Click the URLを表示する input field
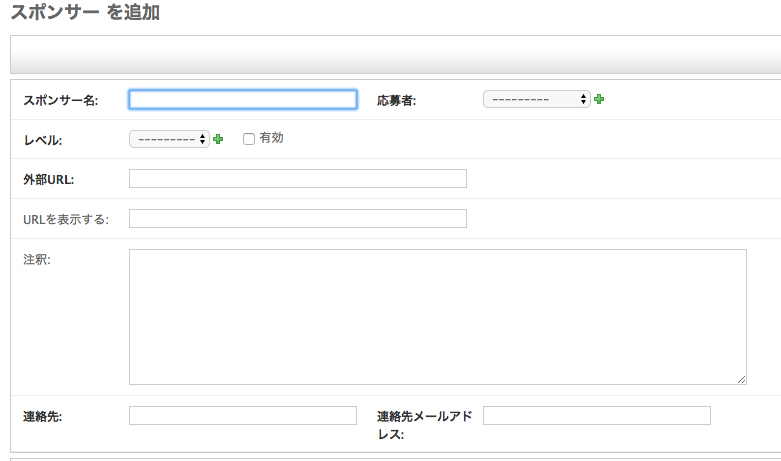 coord(298,219)
